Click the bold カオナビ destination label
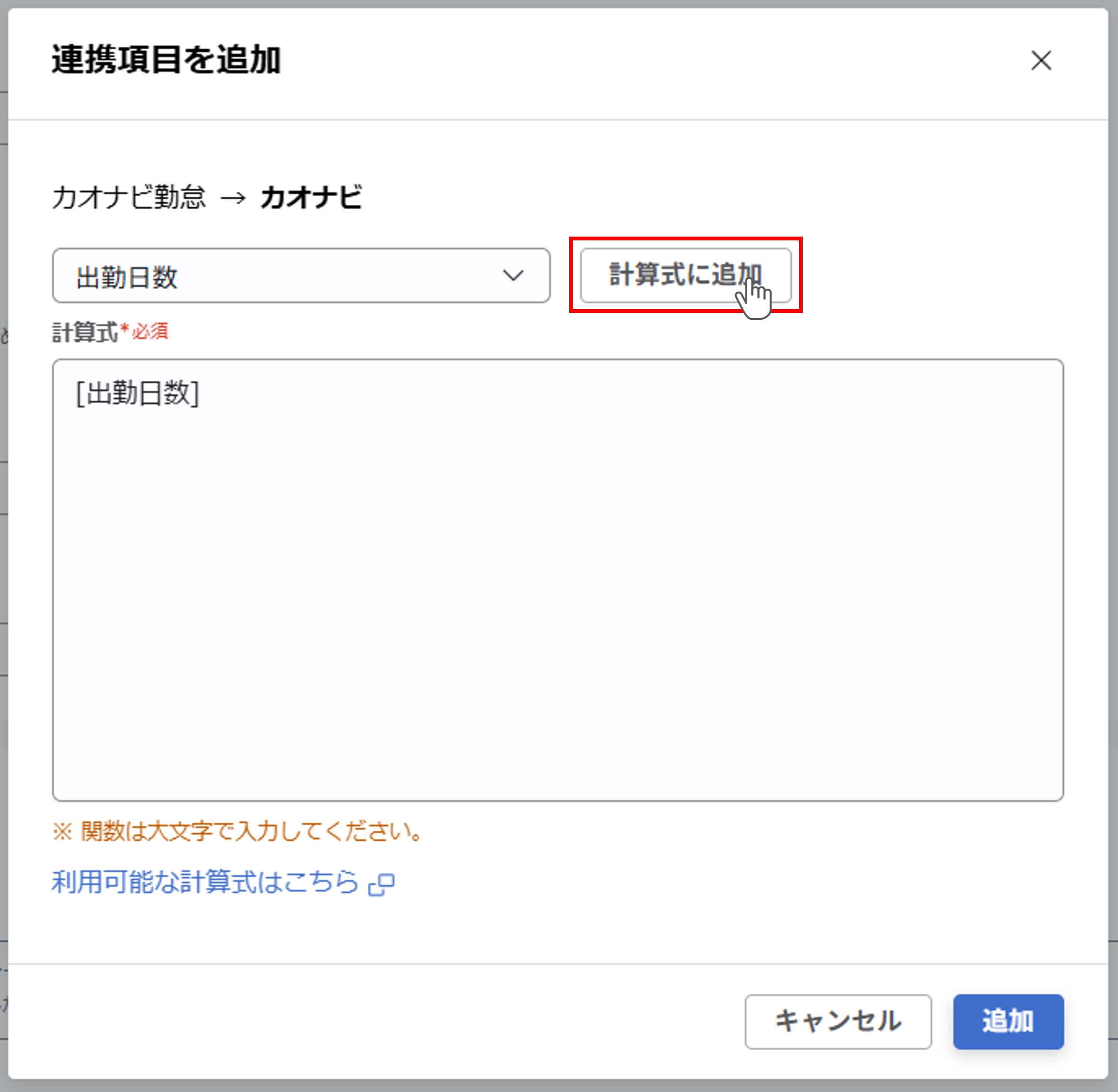The image size is (1118, 1092). pyautogui.click(x=311, y=198)
